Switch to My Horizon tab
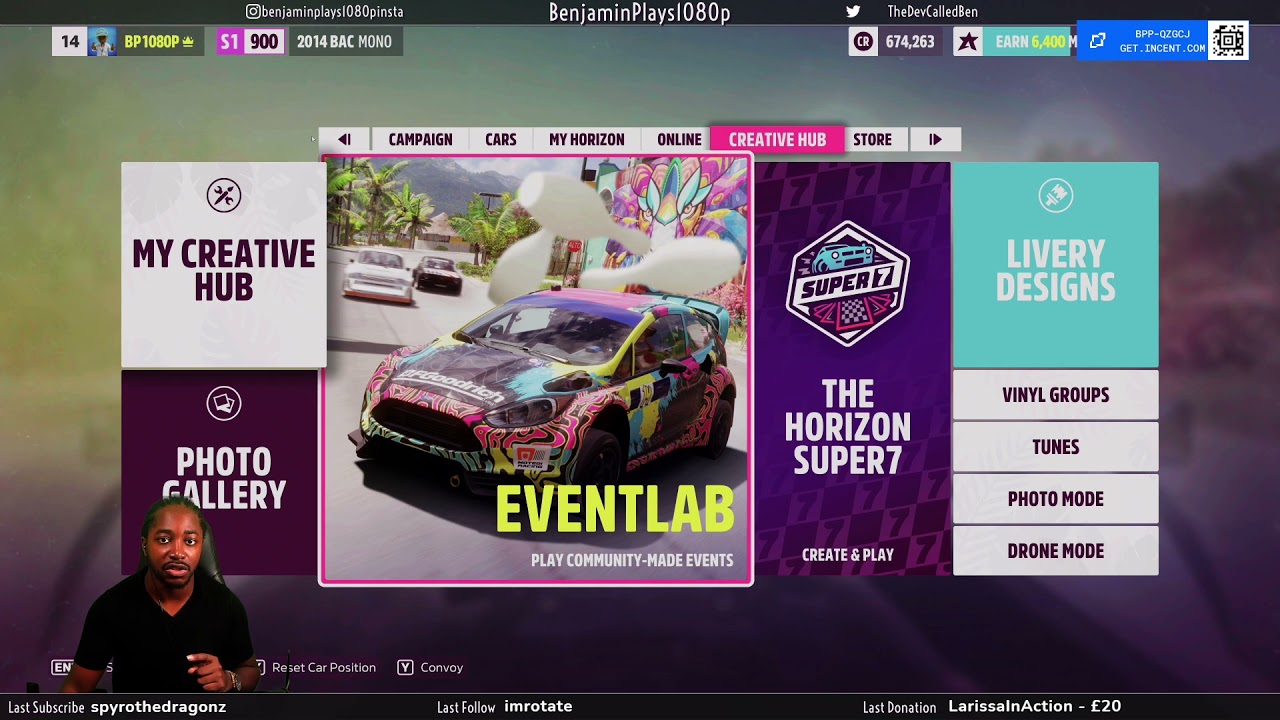The width and height of the screenshot is (1280, 720). click(587, 139)
